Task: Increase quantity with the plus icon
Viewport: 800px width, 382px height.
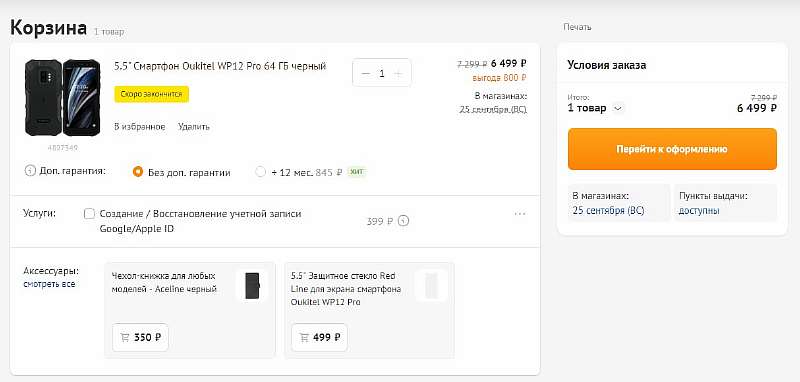Action: 398,73
